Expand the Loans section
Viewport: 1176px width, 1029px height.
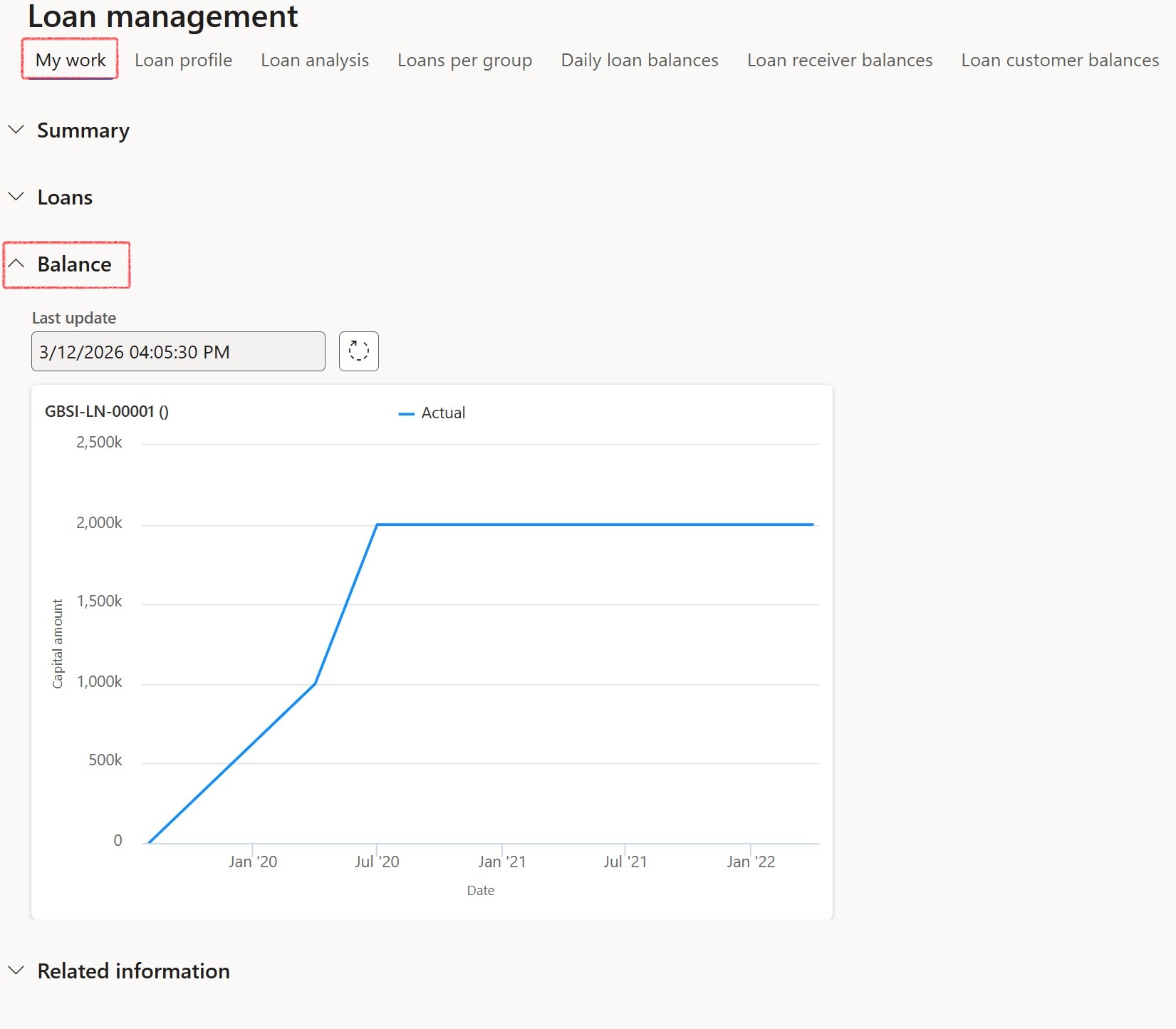coord(64,197)
